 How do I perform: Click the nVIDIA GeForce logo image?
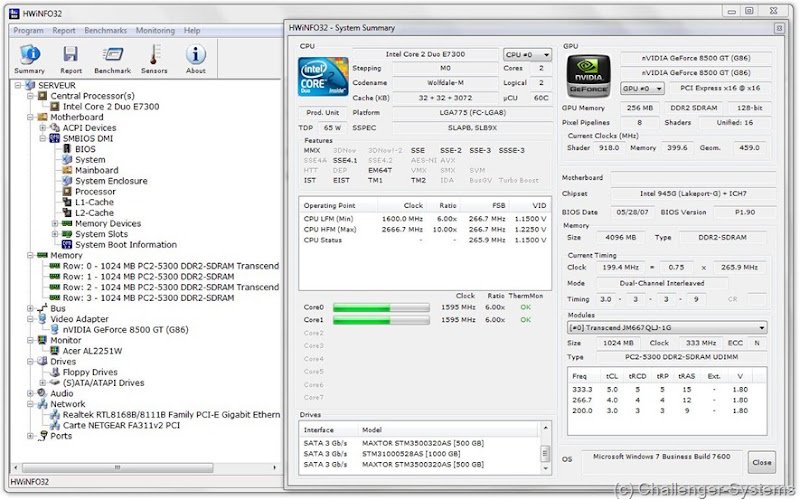pyautogui.click(x=588, y=77)
